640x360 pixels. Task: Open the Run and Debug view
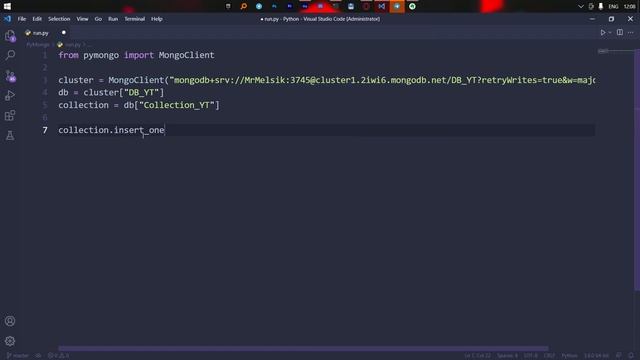pyautogui.click(x=10, y=96)
